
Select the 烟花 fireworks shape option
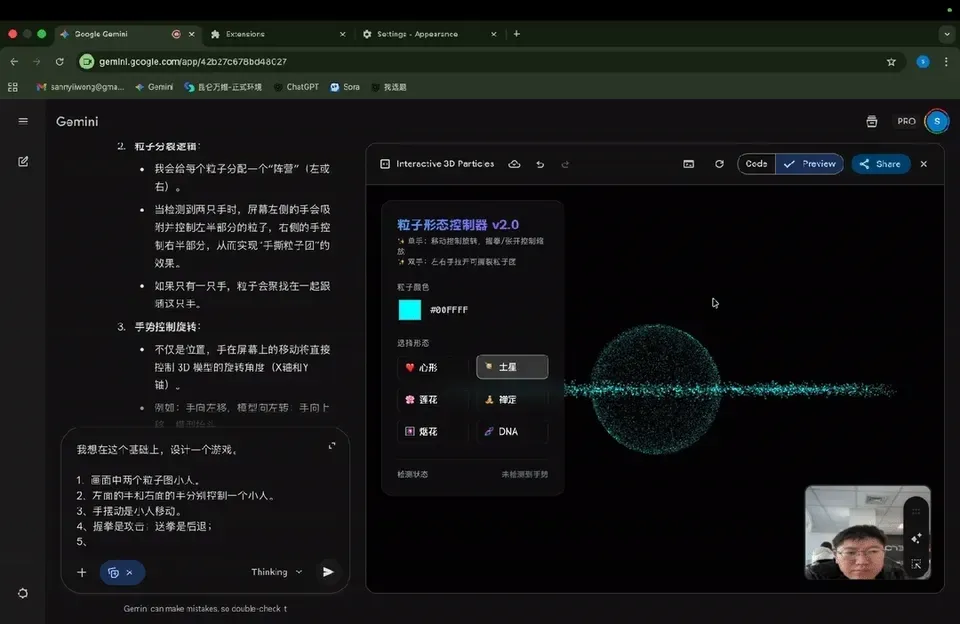pos(433,432)
